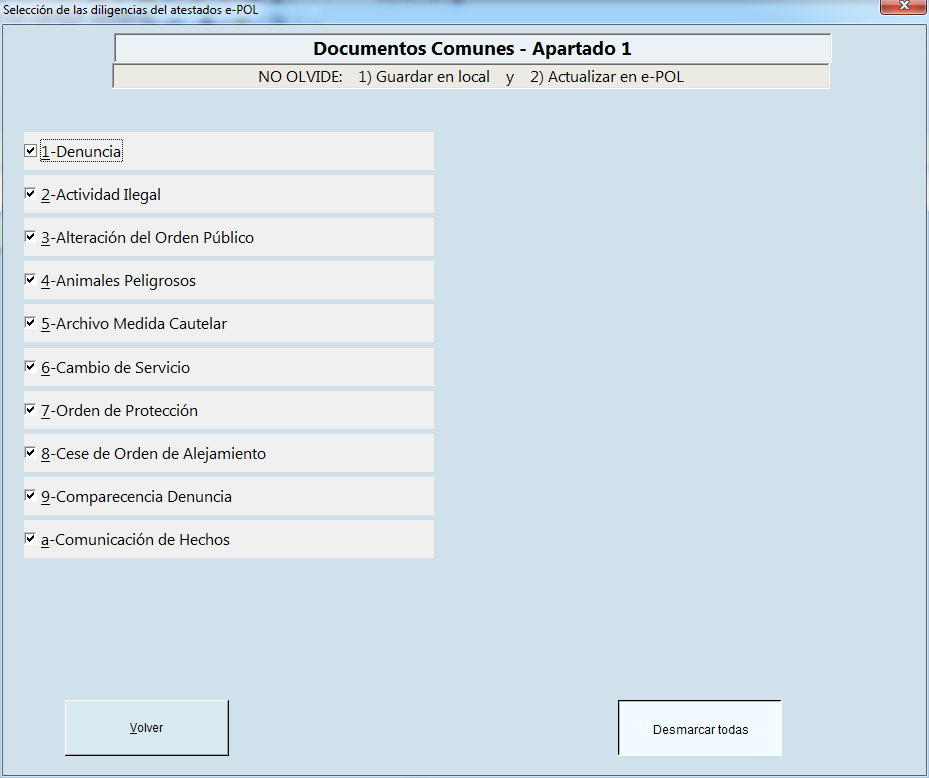Uncheck the 1-Denuncia checkbox

(31, 151)
